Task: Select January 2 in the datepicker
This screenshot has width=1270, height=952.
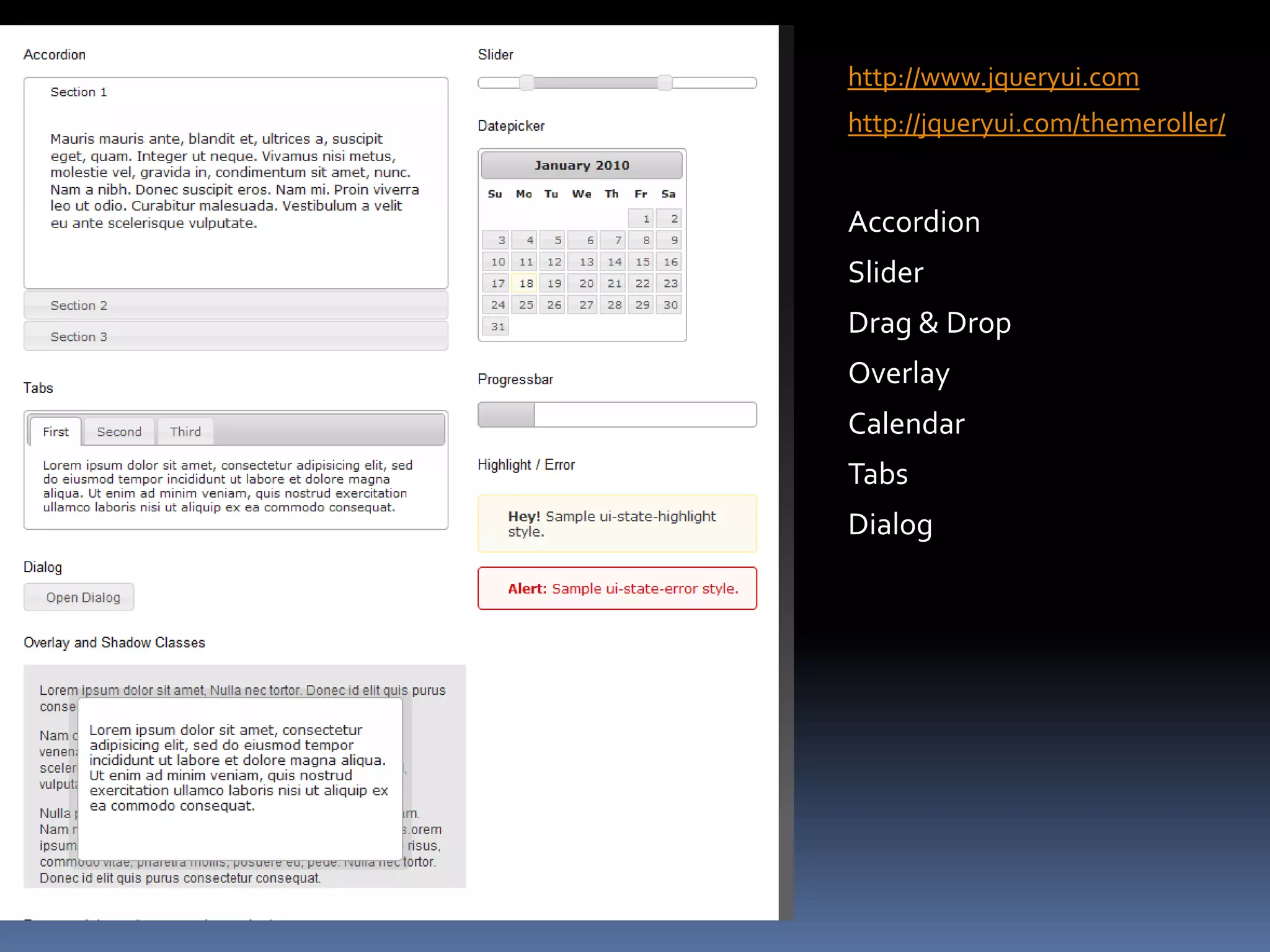Action: click(669, 218)
